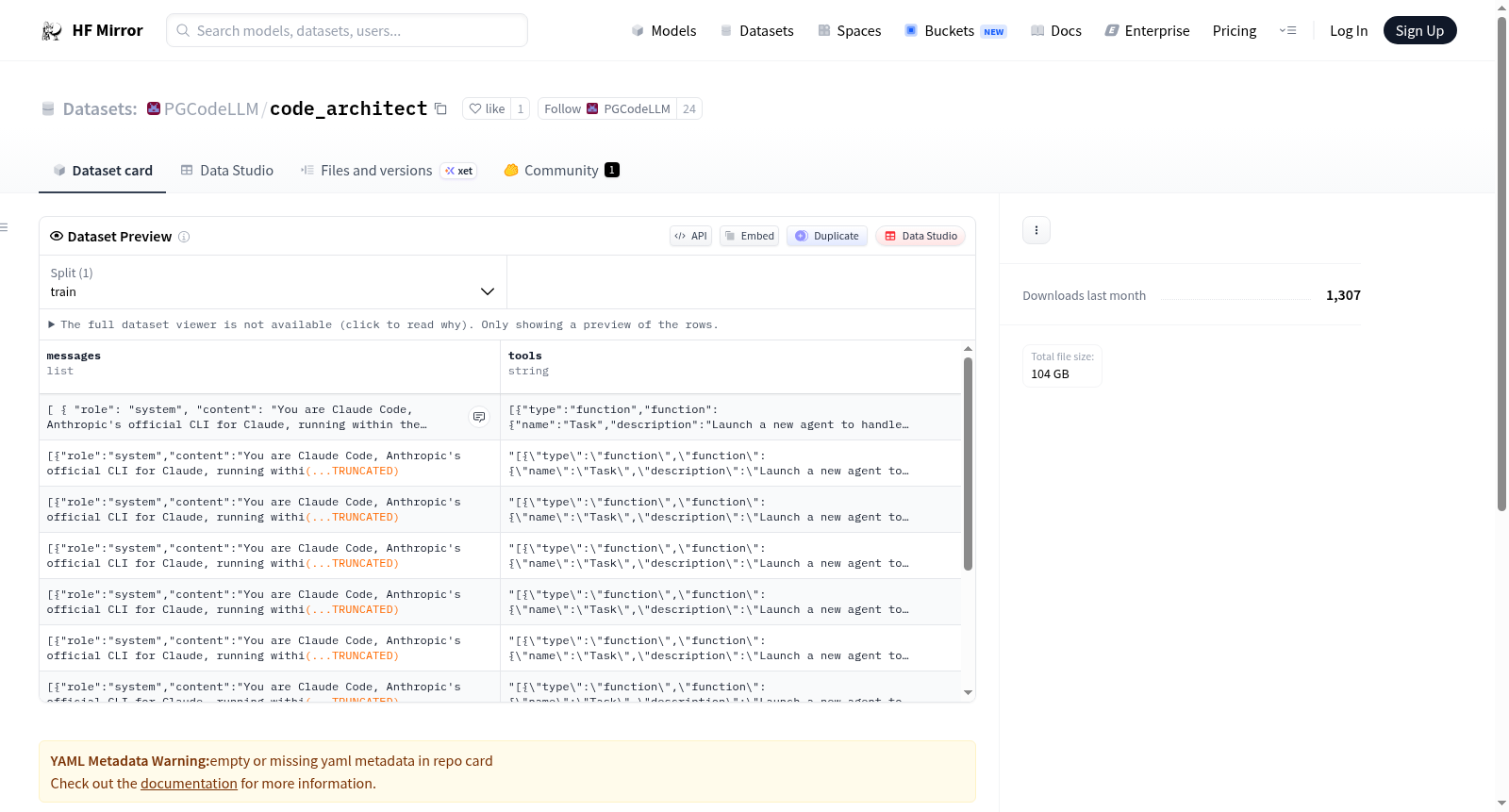Click the Dataset Preview info icon
The image size is (1509, 812).
point(184,237)
